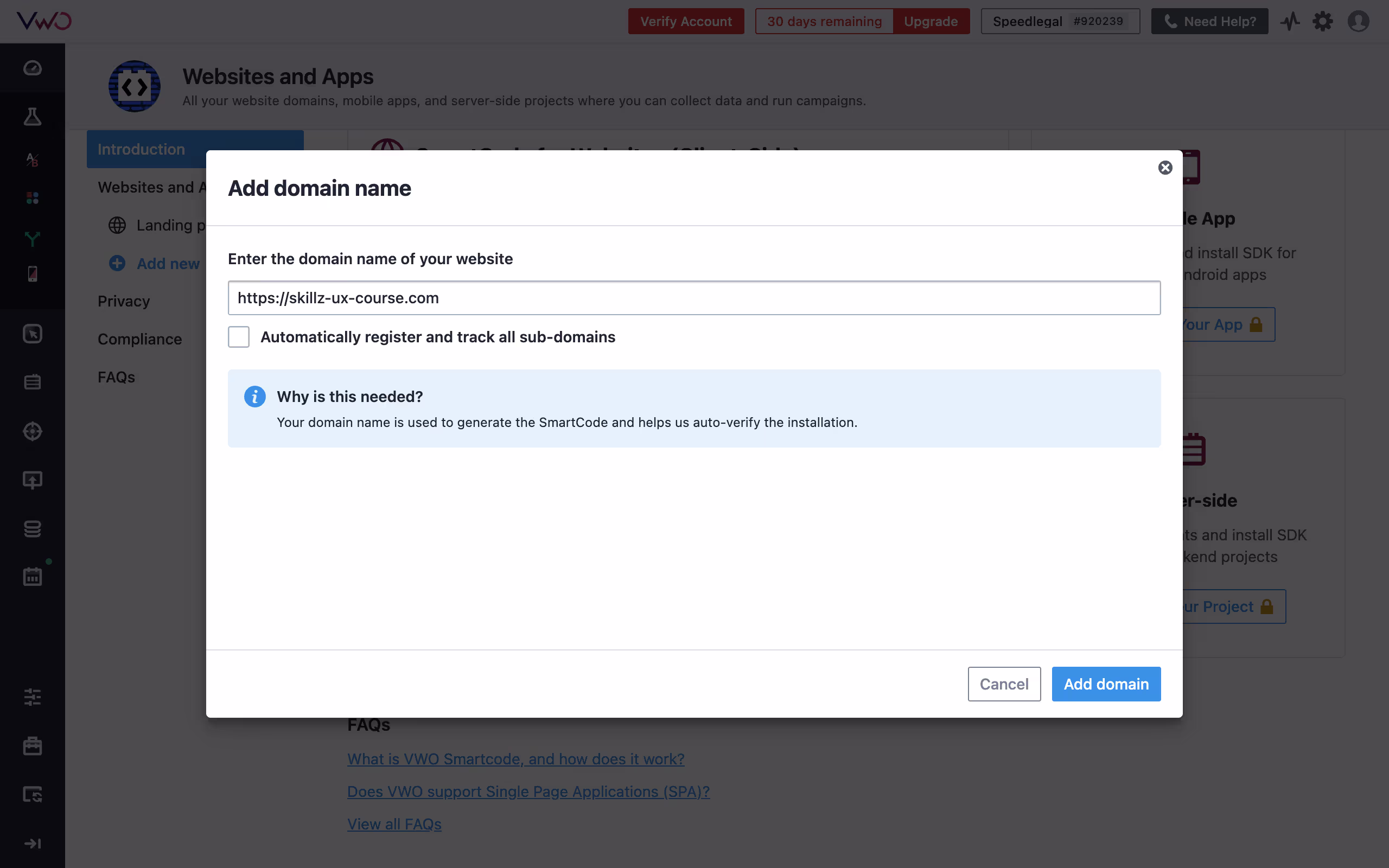Viewport: 1389px width, 868px height.
Task: Open the cursor click insights sidebar icon
Action: pyautogui.click(x=32, y=334)
